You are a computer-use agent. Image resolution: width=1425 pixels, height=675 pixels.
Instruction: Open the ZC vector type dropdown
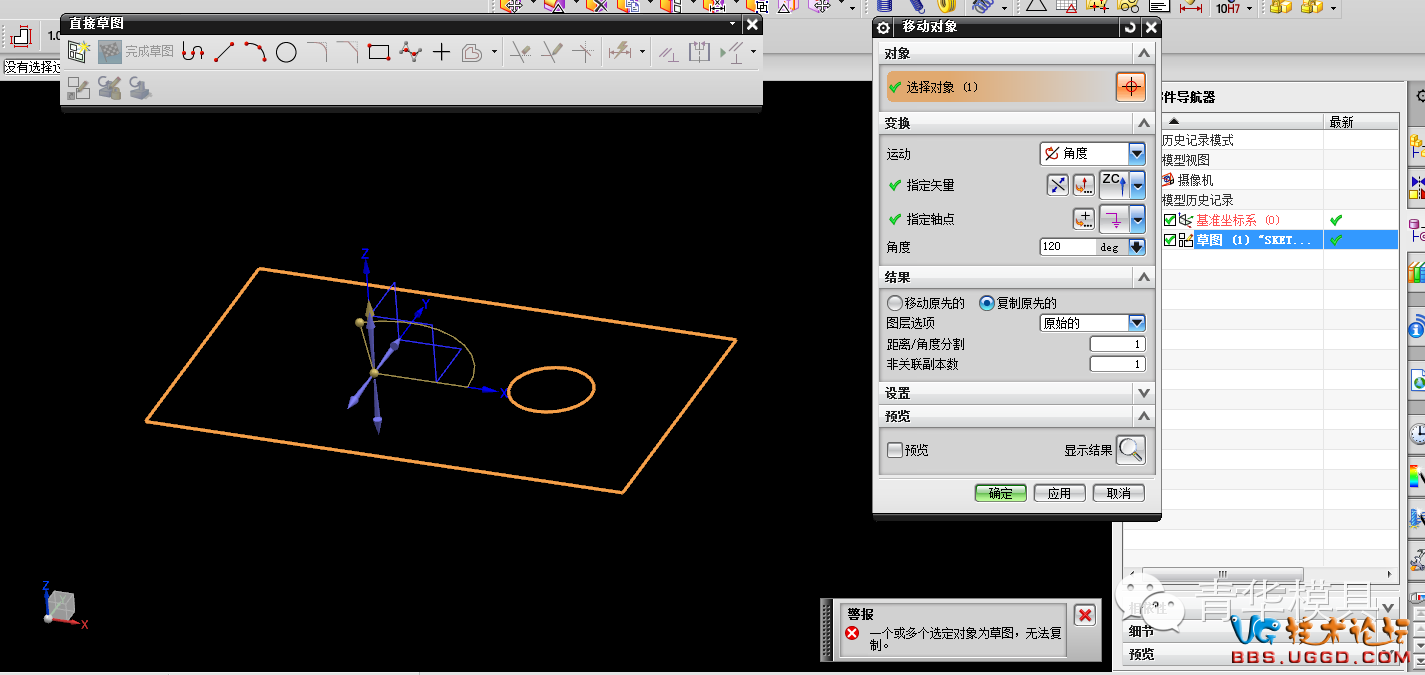click(x=1137, y=185)
